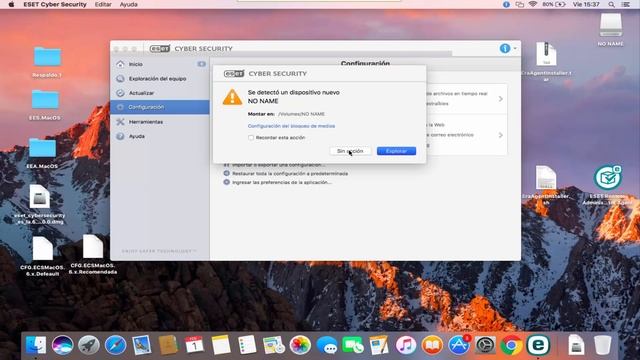The width and height of the screenshot is (640, 360).
Task: Open Photos app from the Dock
Action: pyautogui.click(x=300, y=345)
